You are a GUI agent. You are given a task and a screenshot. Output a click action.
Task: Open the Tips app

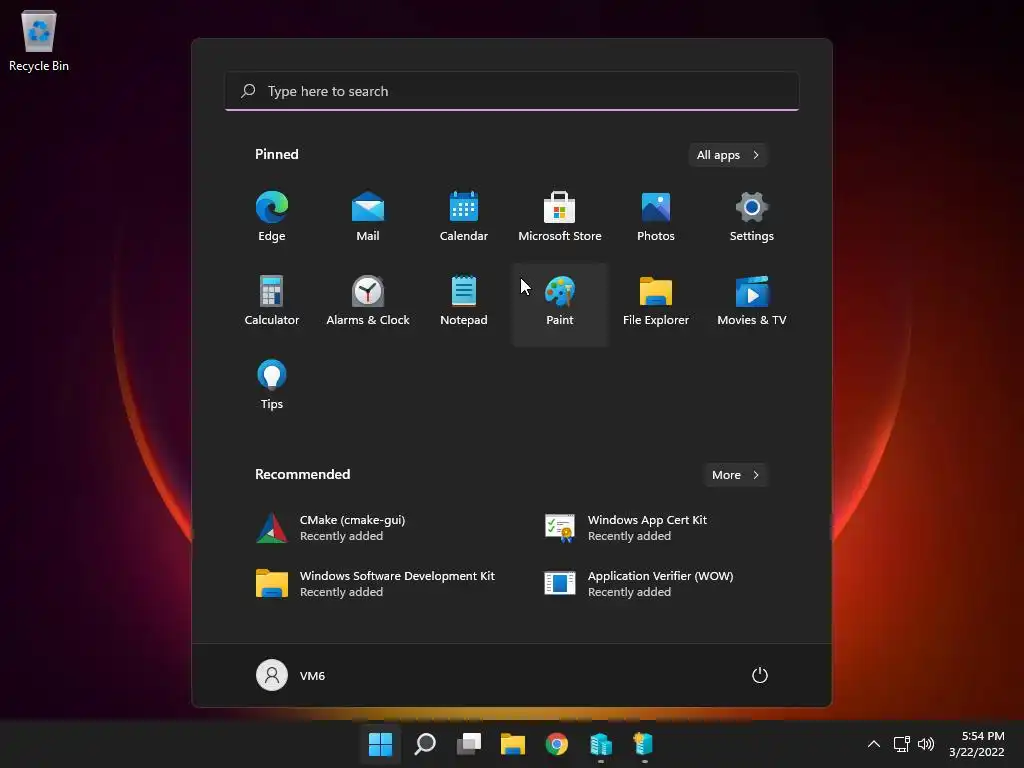(272, 385)
